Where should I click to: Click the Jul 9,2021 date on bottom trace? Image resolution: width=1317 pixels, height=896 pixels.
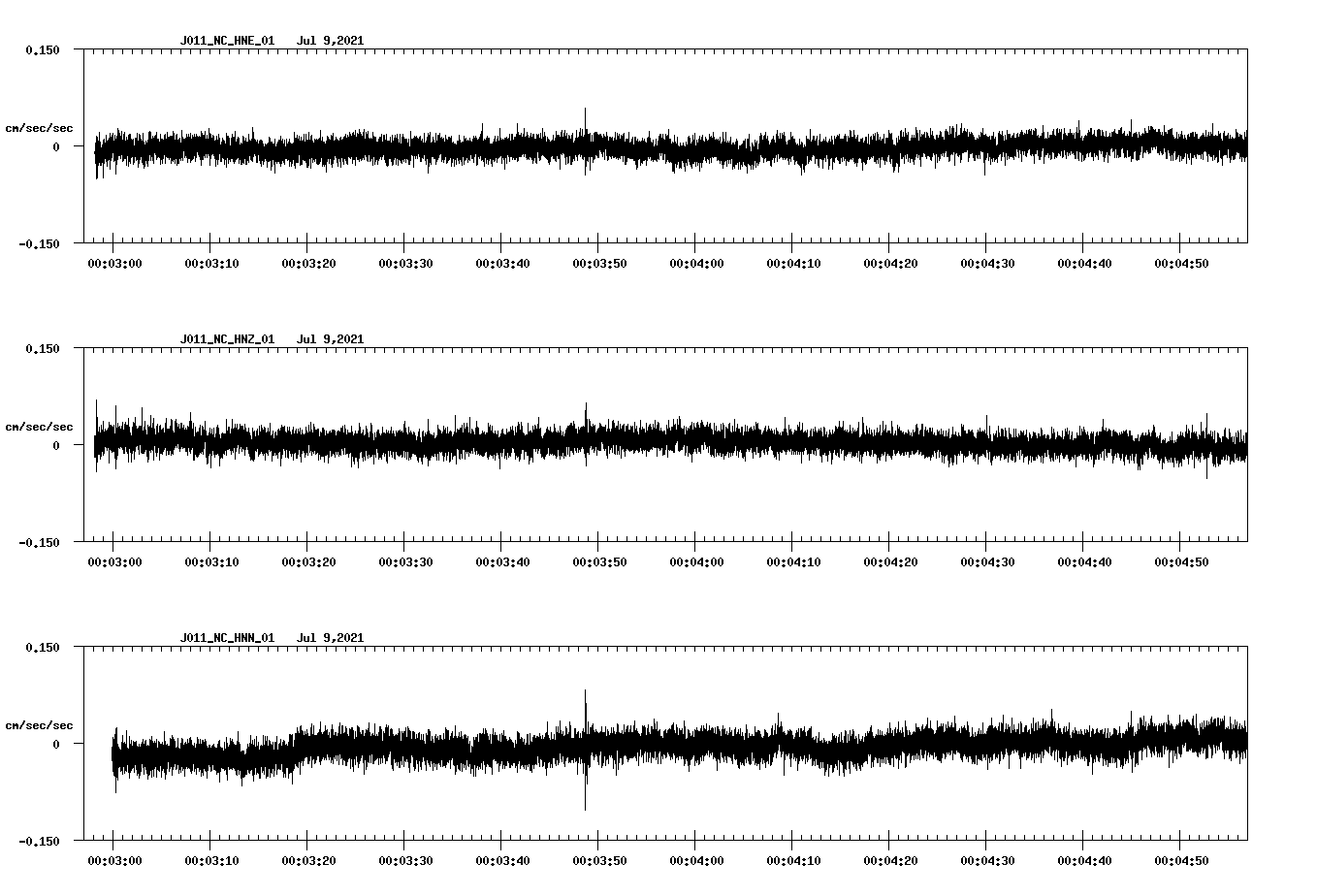coord(332,637)
